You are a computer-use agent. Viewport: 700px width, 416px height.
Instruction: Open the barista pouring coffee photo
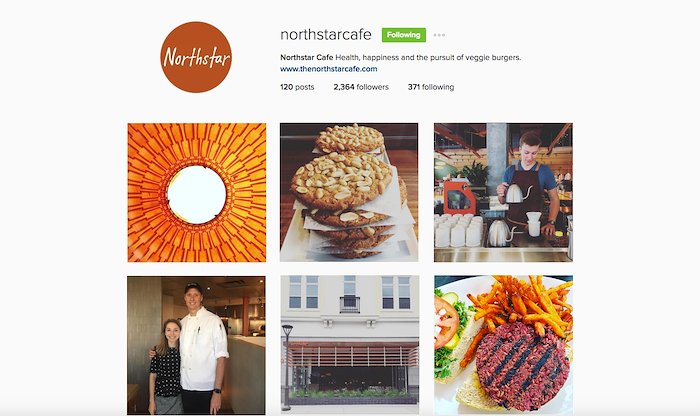pyautogui.click(x=503, y=192)
